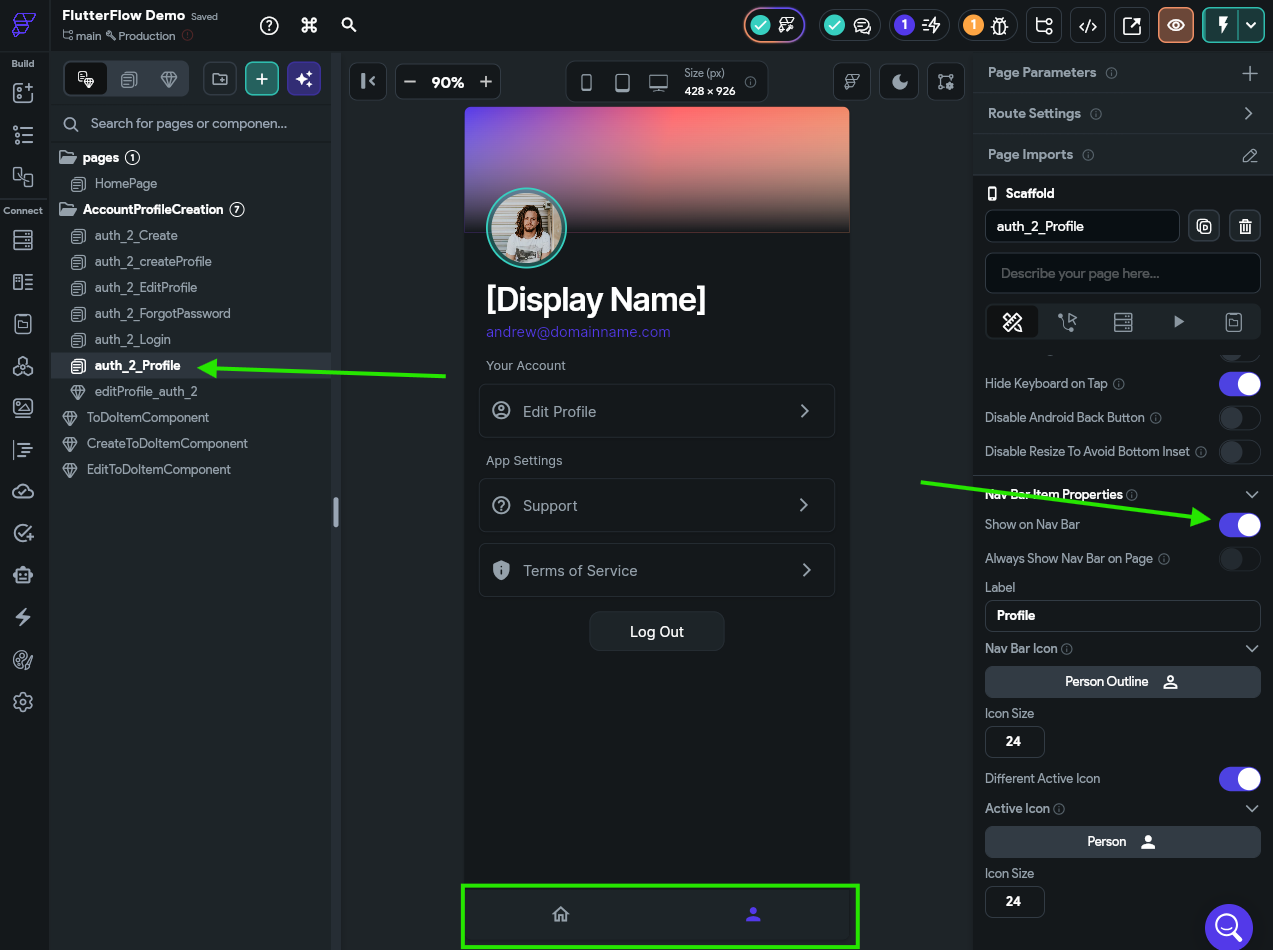Viewport: 1273px width, 950px height.
Task: Collapse Nav Bar Item Properties section
Action: tap(1251, 494)
